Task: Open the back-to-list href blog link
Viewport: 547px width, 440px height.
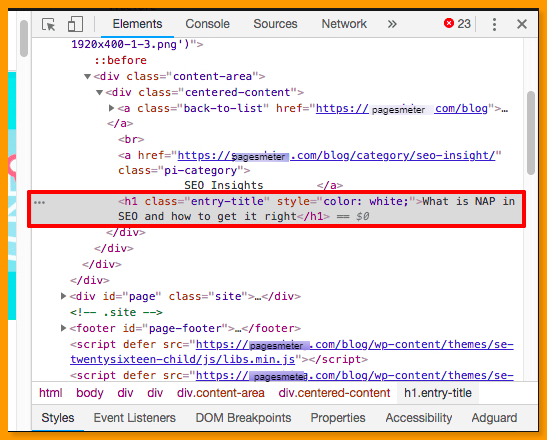Action: [402, 109]
